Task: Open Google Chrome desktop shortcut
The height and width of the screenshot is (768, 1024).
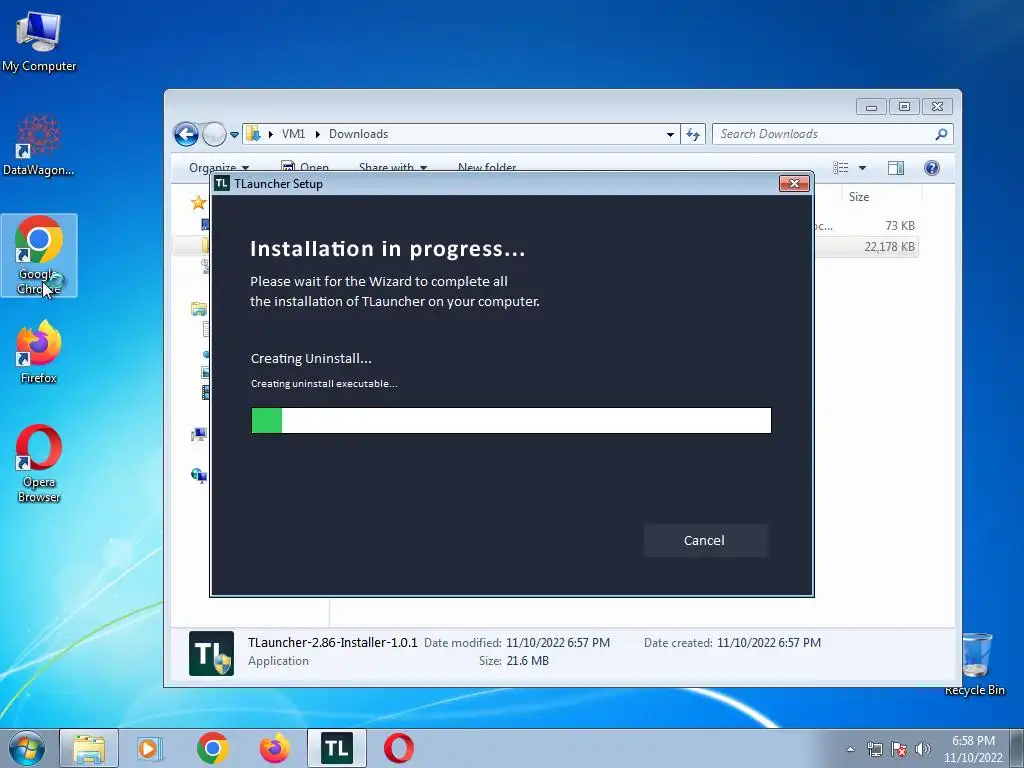Action: 39,255
